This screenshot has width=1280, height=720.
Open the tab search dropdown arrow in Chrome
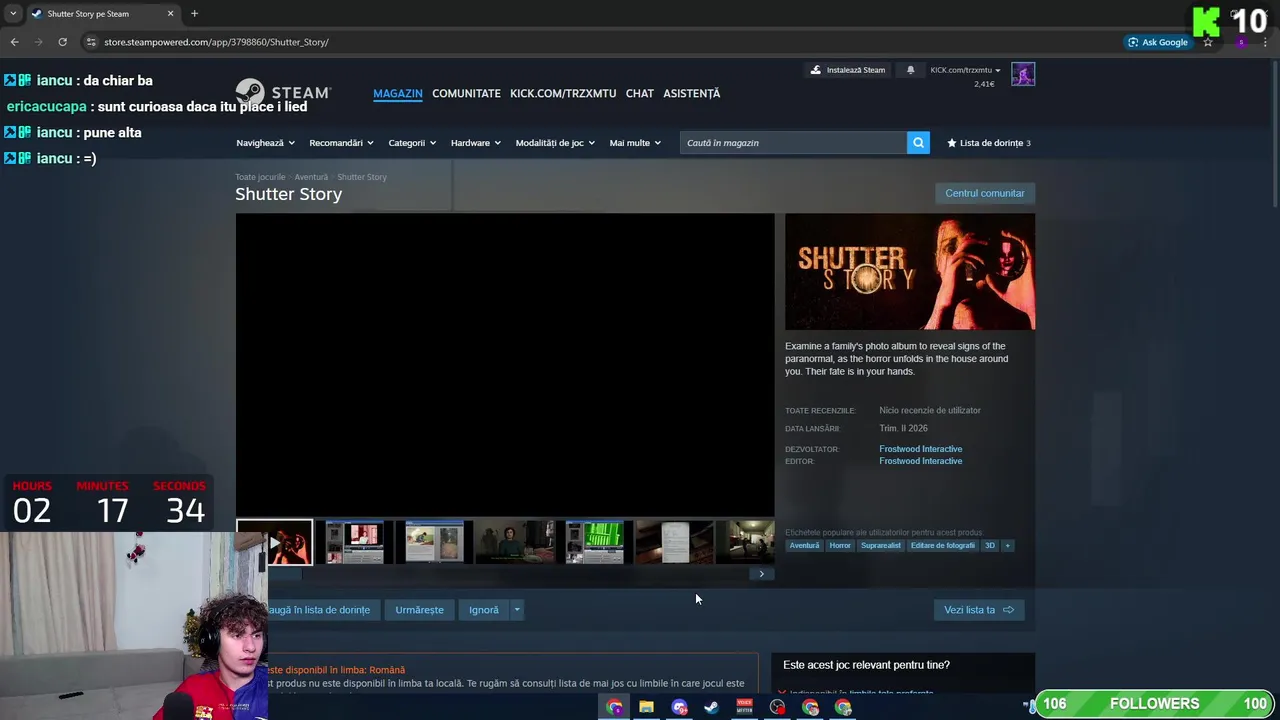click(x=12, y=14)
